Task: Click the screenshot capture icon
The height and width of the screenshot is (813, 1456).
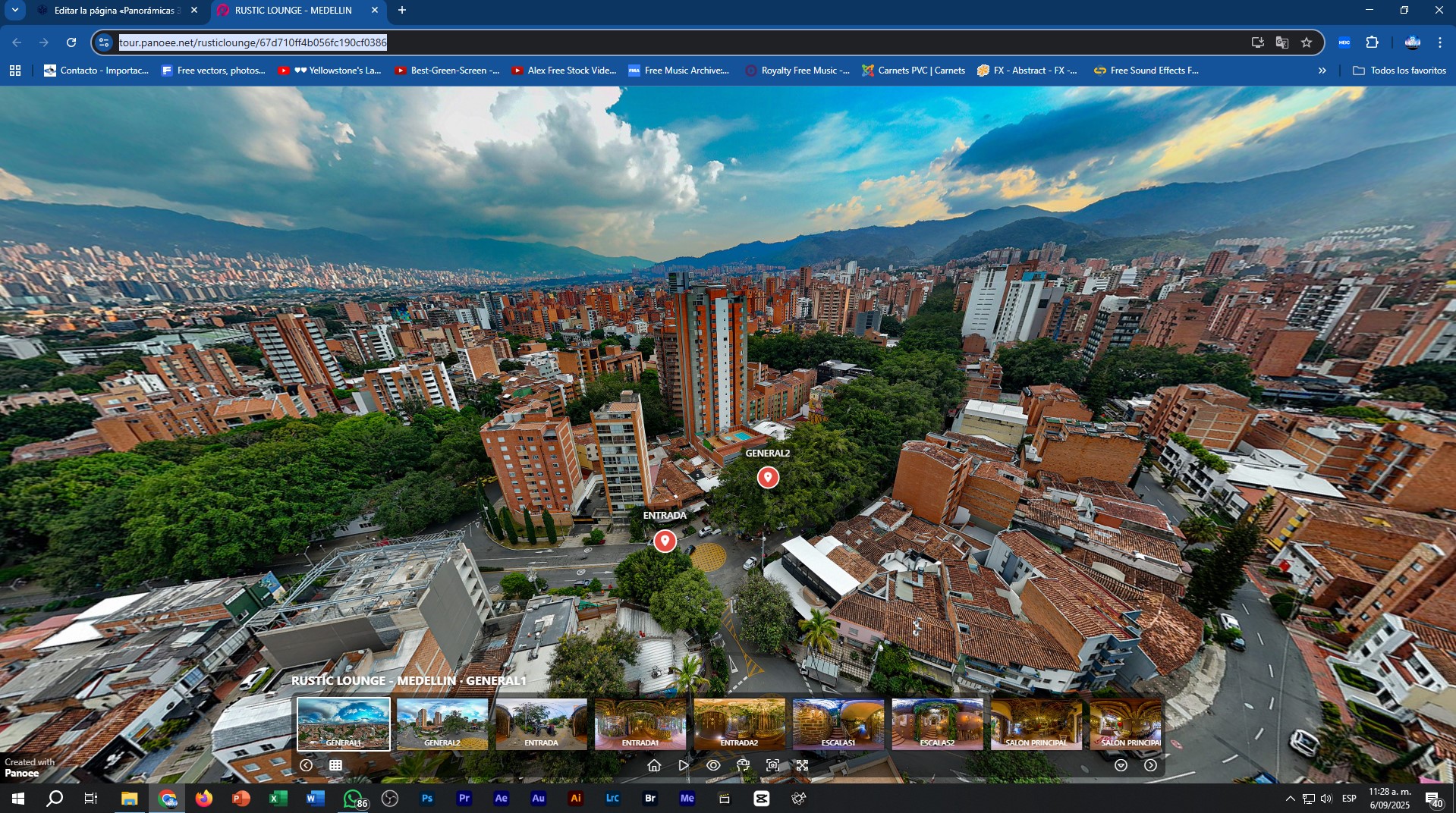Action: [772, 765]
